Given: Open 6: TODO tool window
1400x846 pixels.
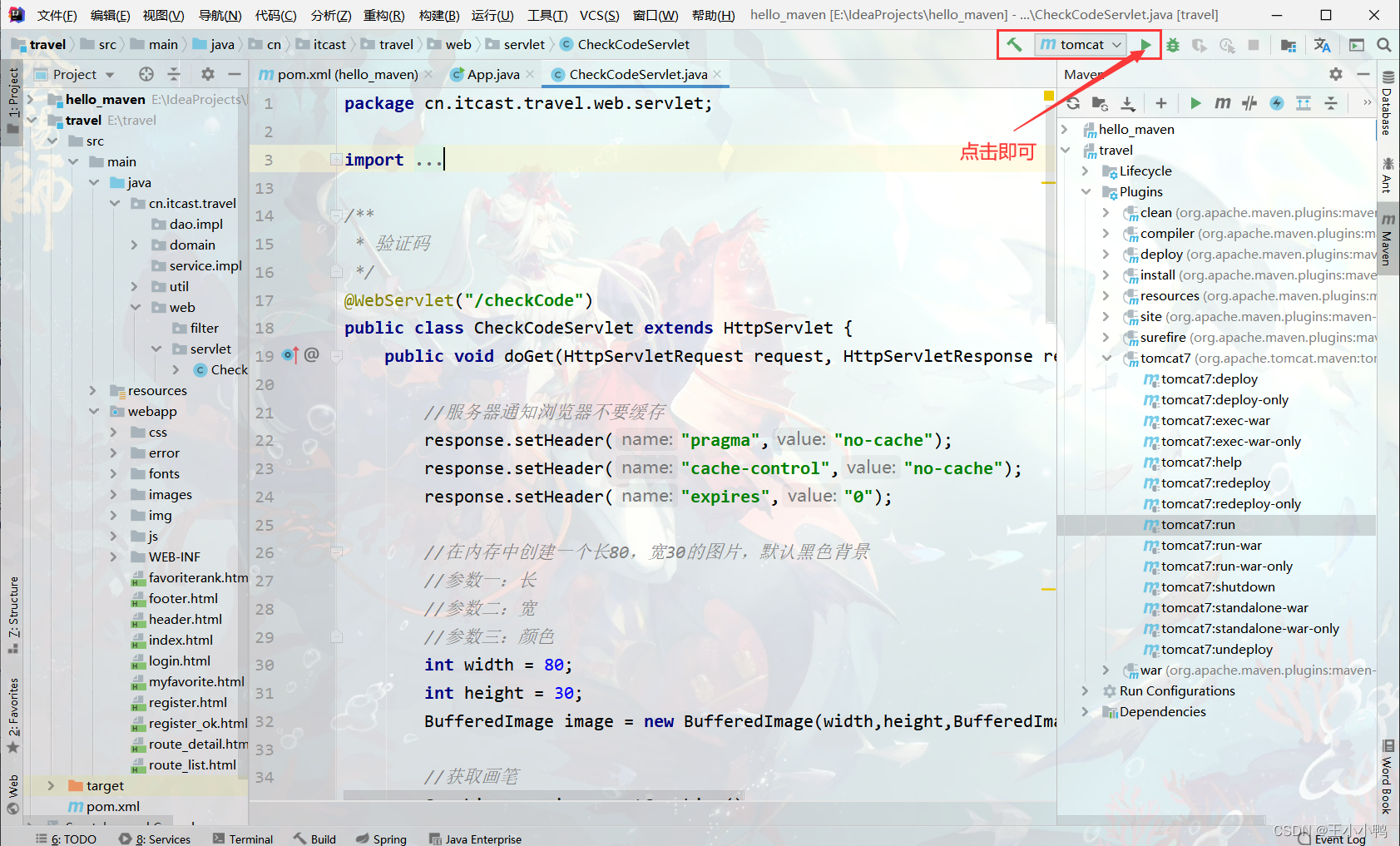Looking at the screenshot, I should pyautogui.click(x=67, y=839).
